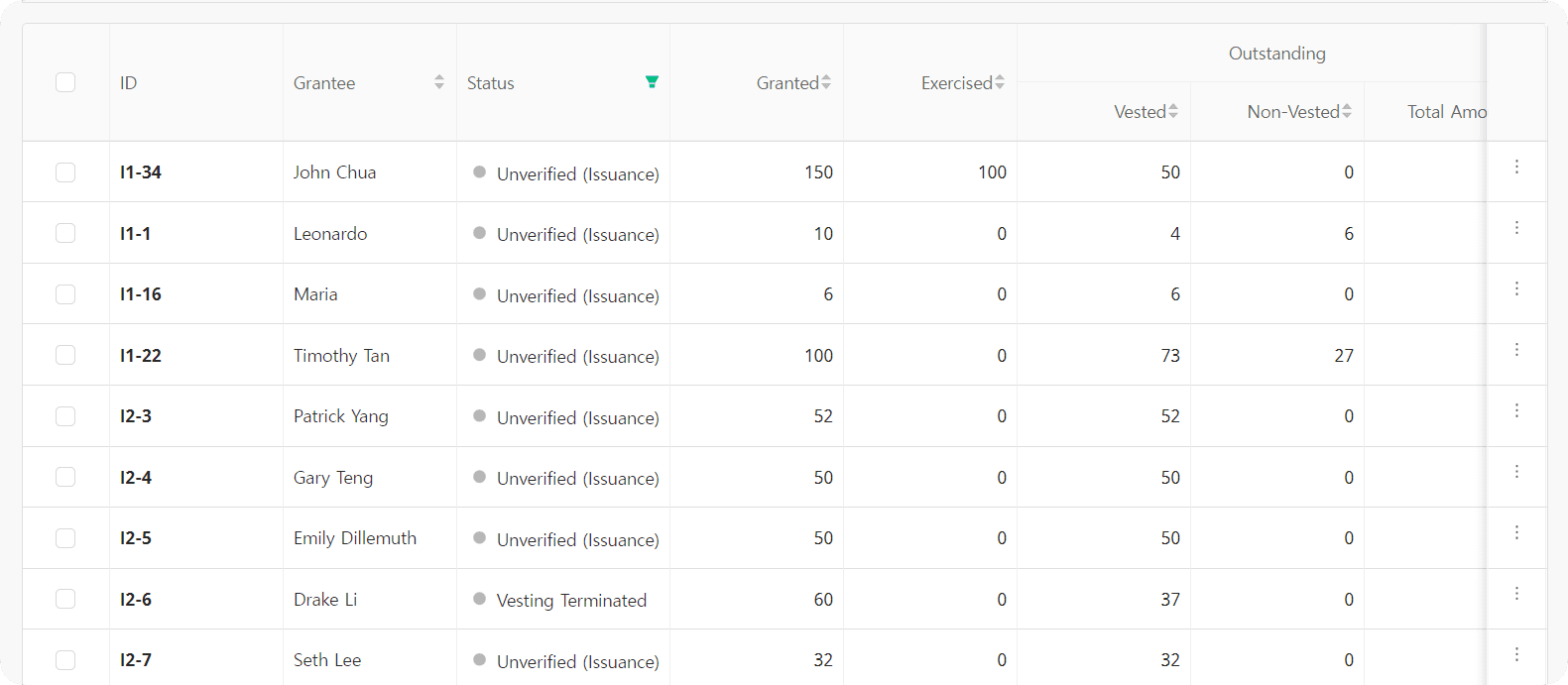Open the row actions menu for I2-4
Image resolution: width=1568 pixels, height=685 pixels.
coord(1516,472)
